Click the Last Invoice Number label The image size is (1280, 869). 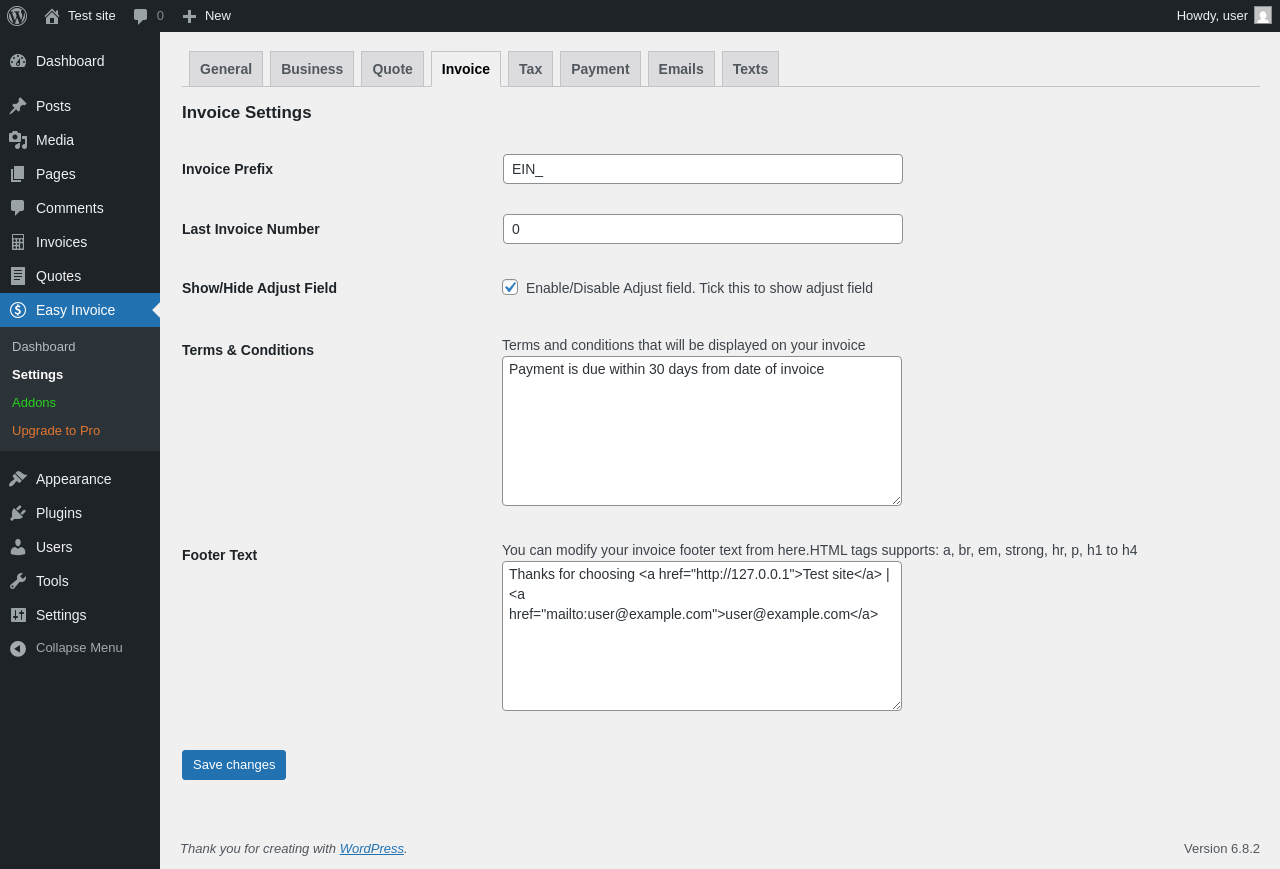point(251,229)
